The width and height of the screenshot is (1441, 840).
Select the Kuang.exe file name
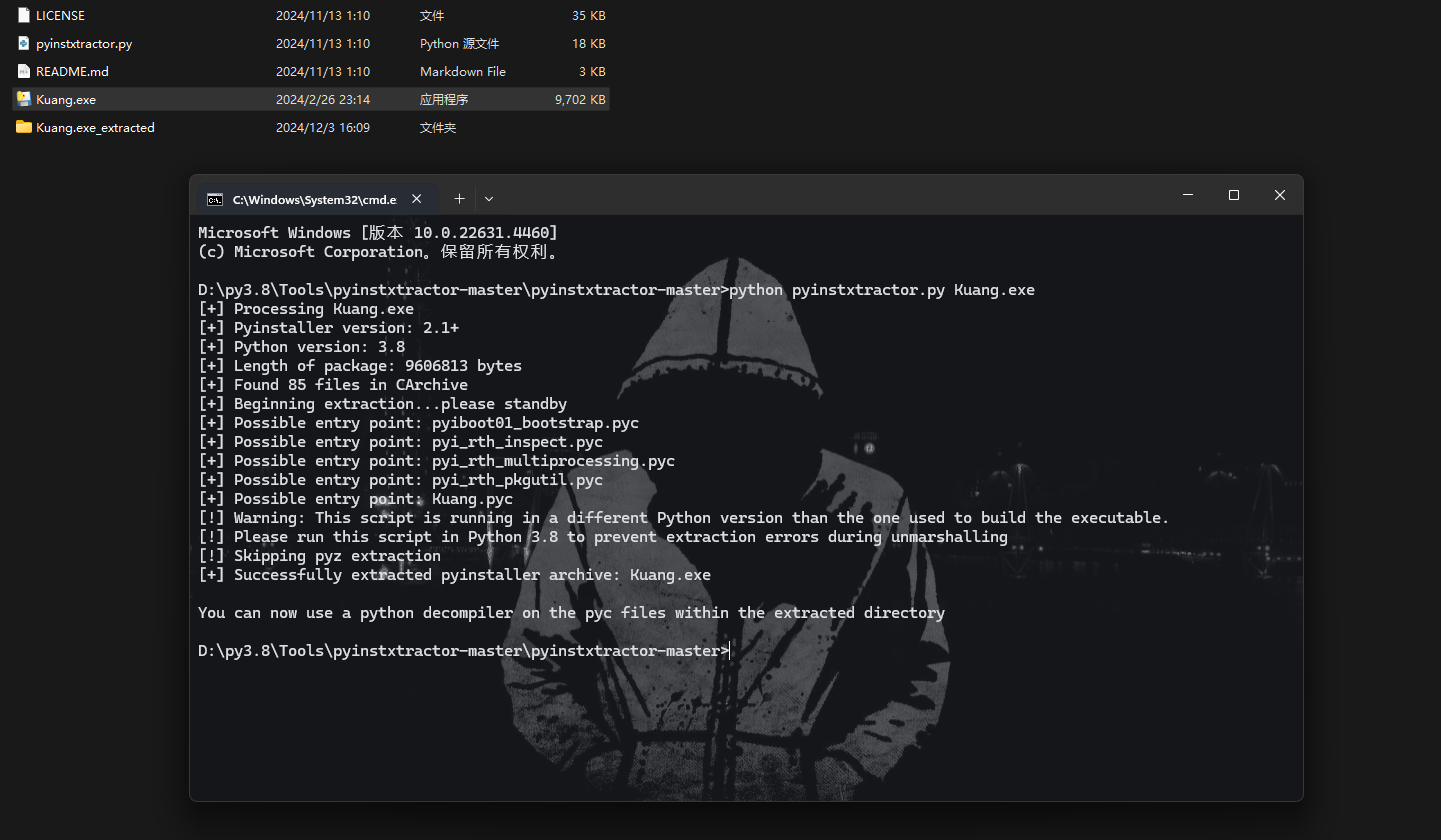click(66, 100)
